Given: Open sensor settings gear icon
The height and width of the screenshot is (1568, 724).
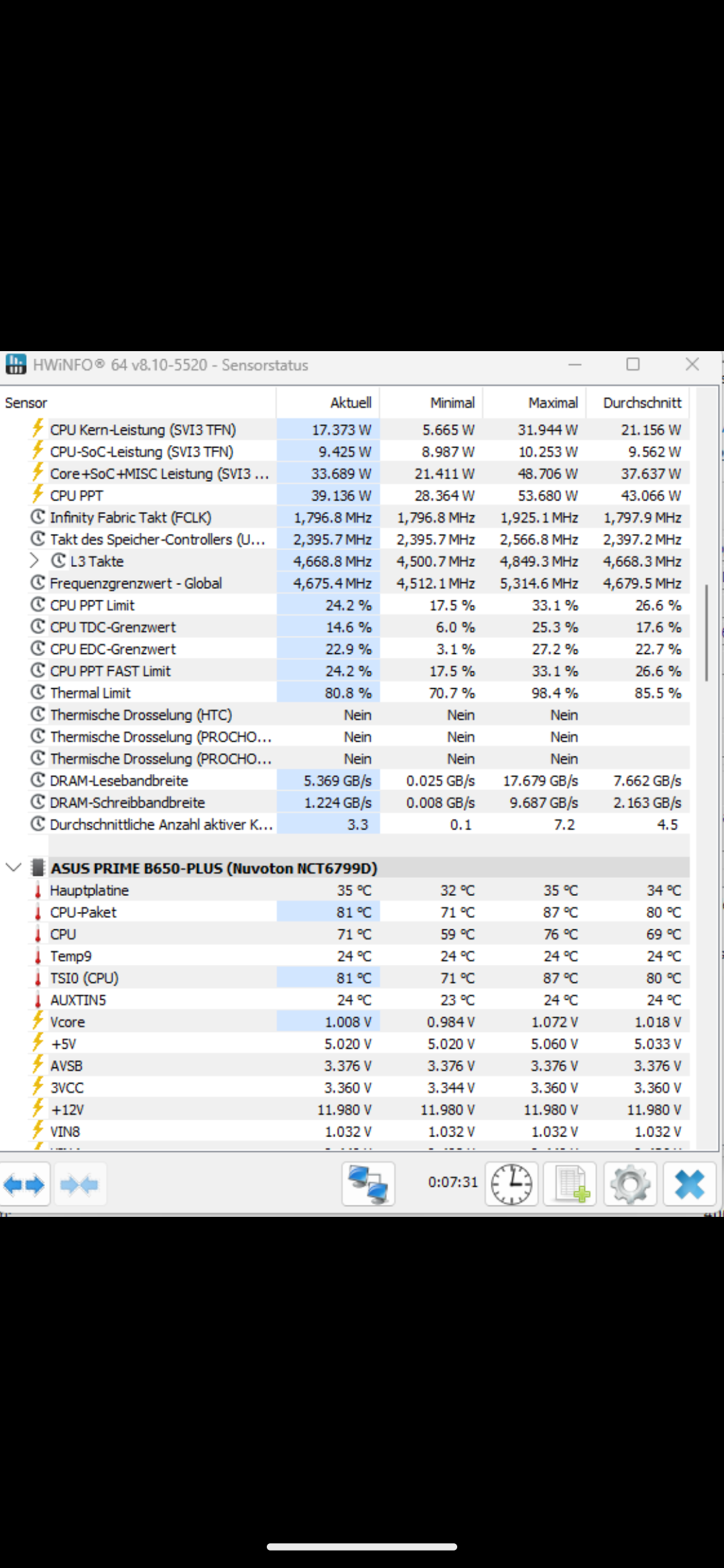Looking at the screenshot, I should tap(630, 1184).
